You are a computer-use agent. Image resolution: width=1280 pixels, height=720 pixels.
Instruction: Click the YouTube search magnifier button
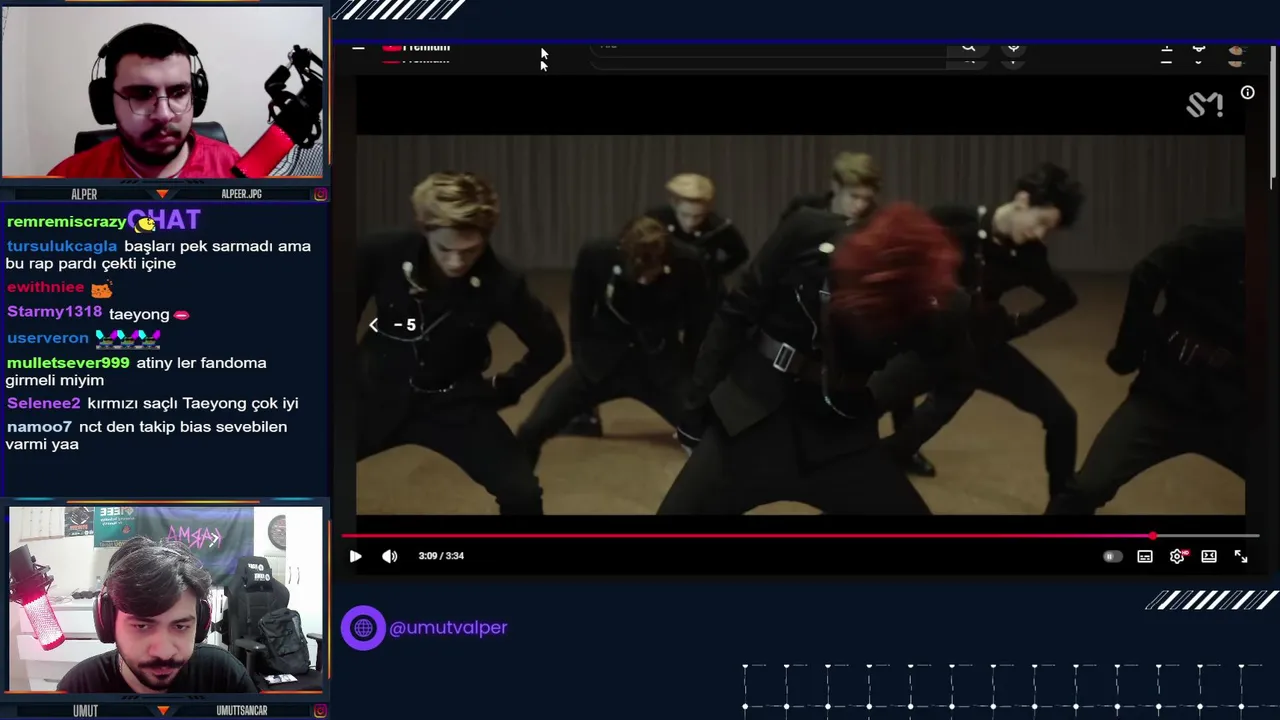pos(968,48)
